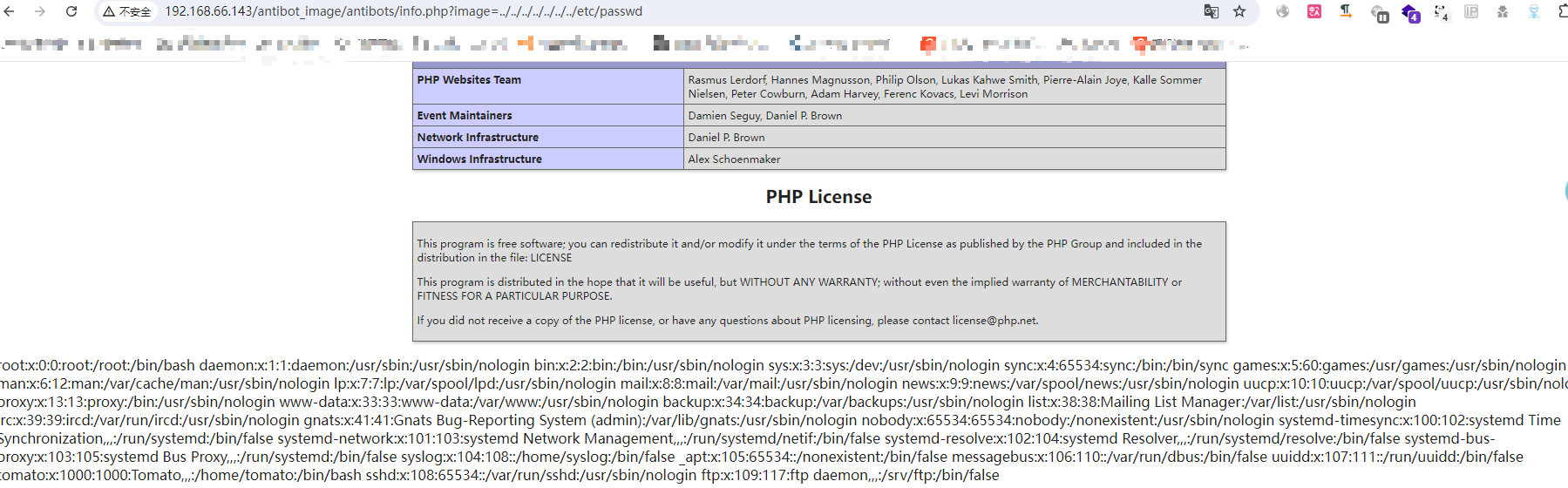Bookmark this page with the star icon
This screenshot has width=1568, height=488.
pos(1239,11)
